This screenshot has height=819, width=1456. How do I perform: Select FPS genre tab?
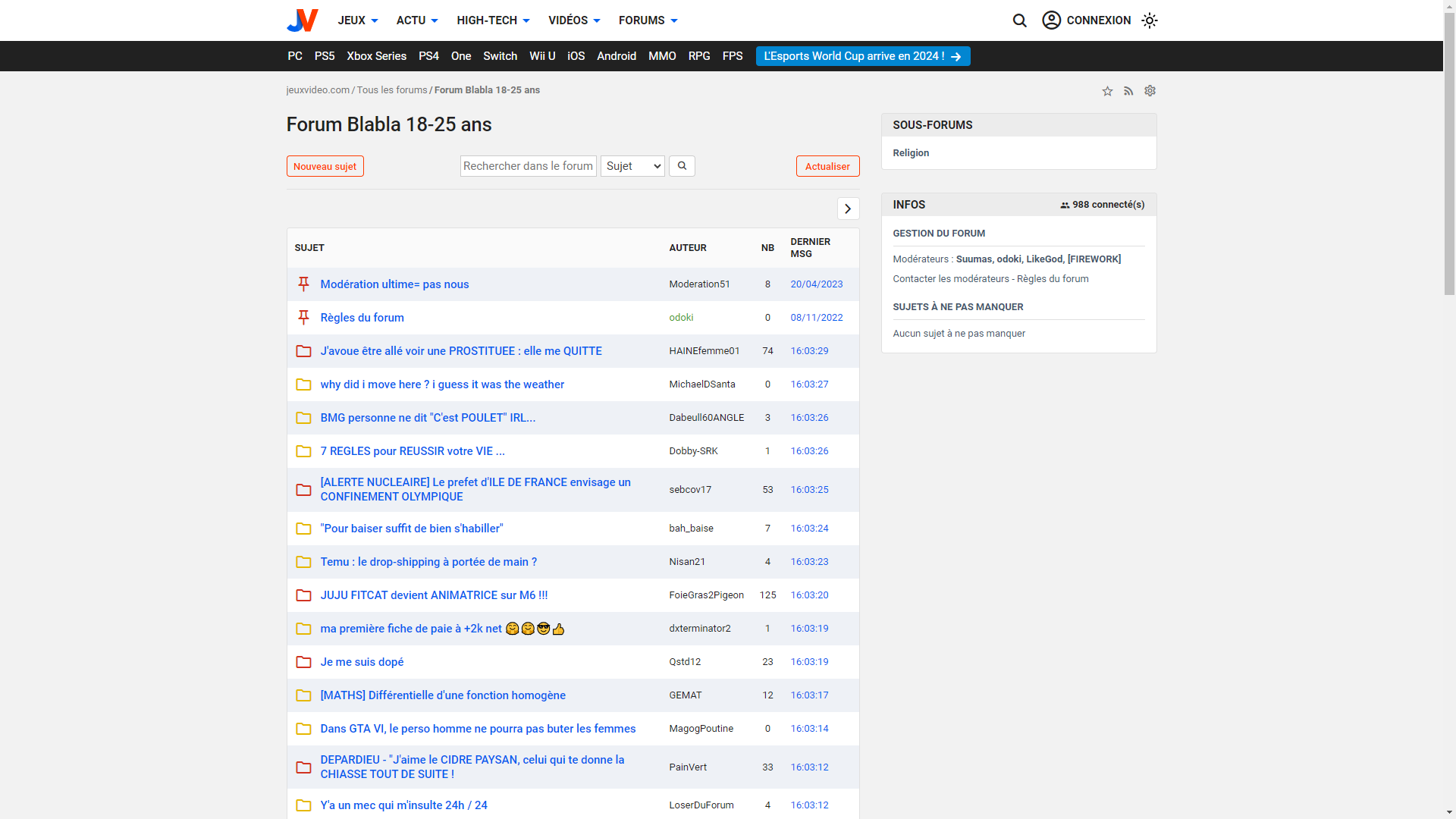point(733,56)
